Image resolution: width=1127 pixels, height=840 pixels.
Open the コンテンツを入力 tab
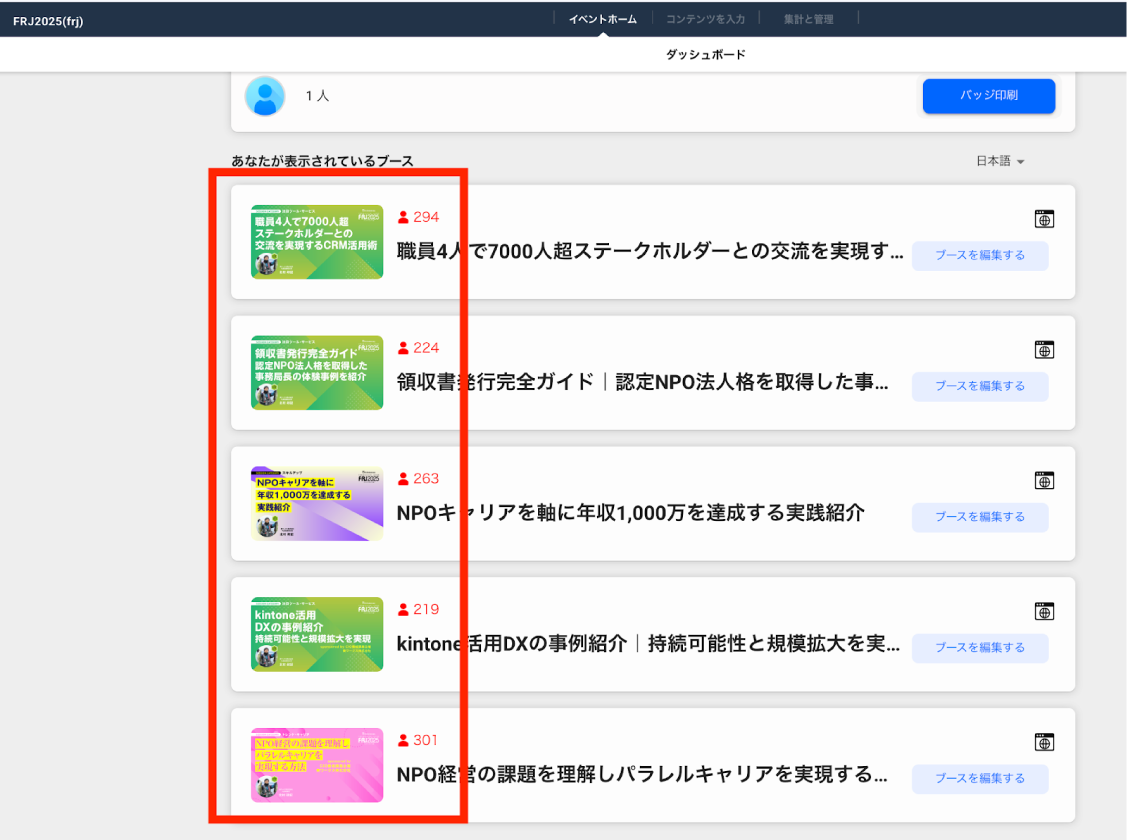[705, 19]
